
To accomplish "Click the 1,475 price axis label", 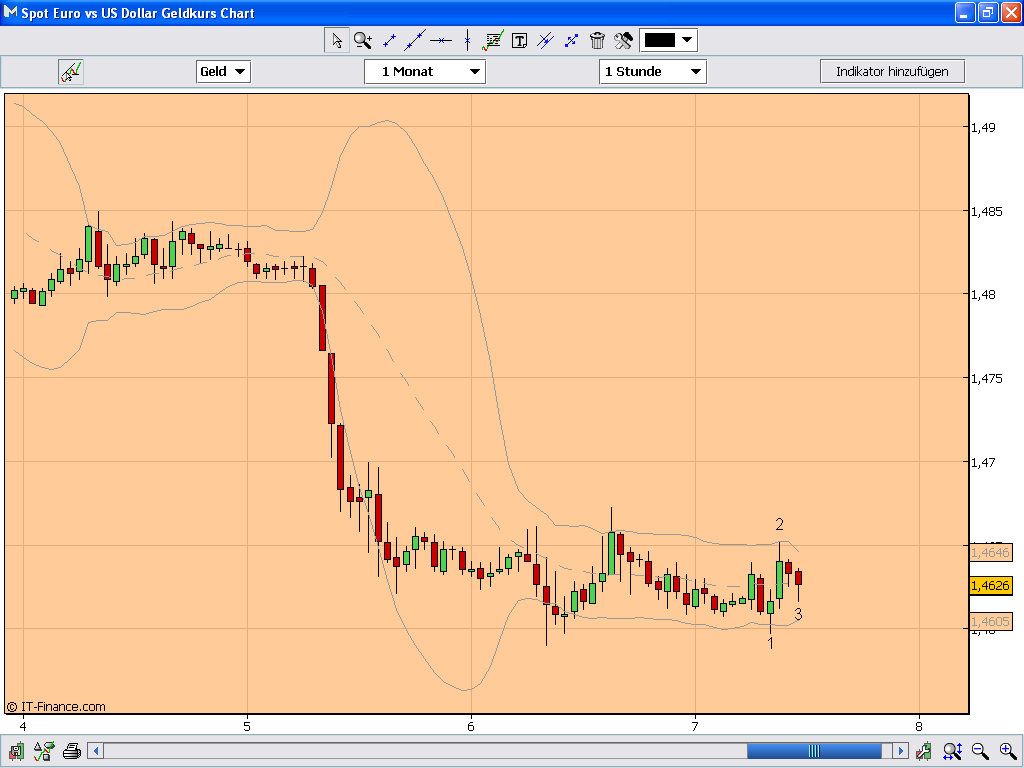I will tap(986, 378).
